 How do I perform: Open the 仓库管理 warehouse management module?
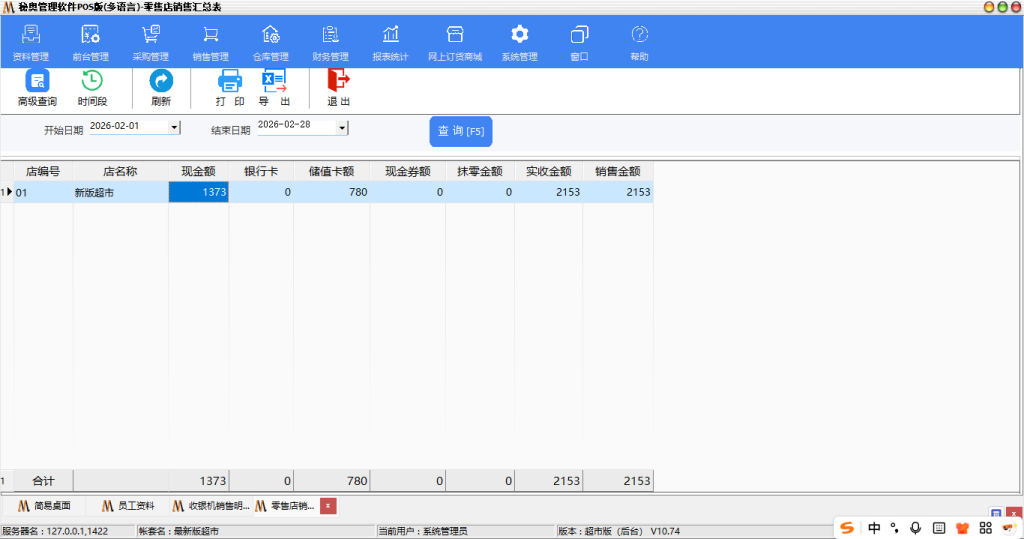pos(270,43)
